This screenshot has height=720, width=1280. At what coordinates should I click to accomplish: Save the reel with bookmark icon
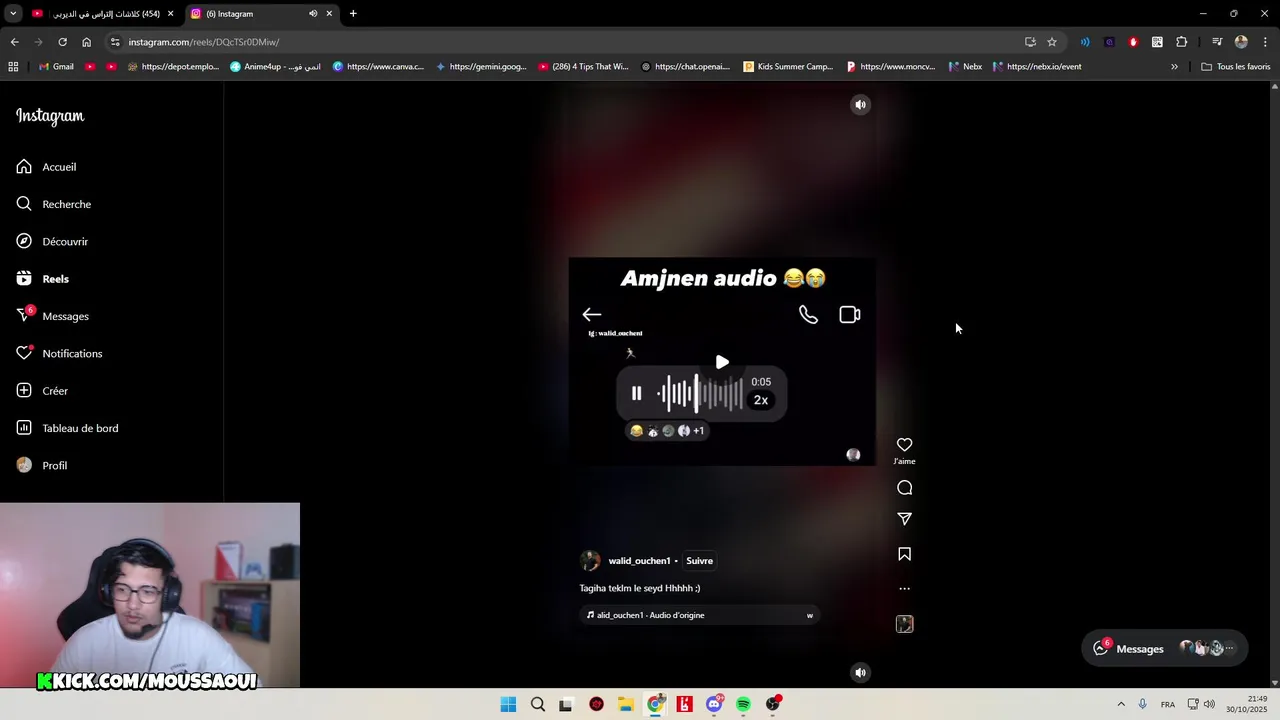pos(904,554)
